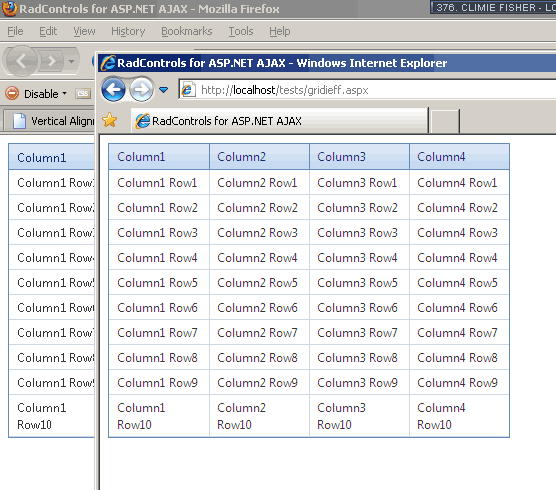556x490 pixels.
Task: Select cell 'Column3 Row2' in IE grid
Action: 359,207
